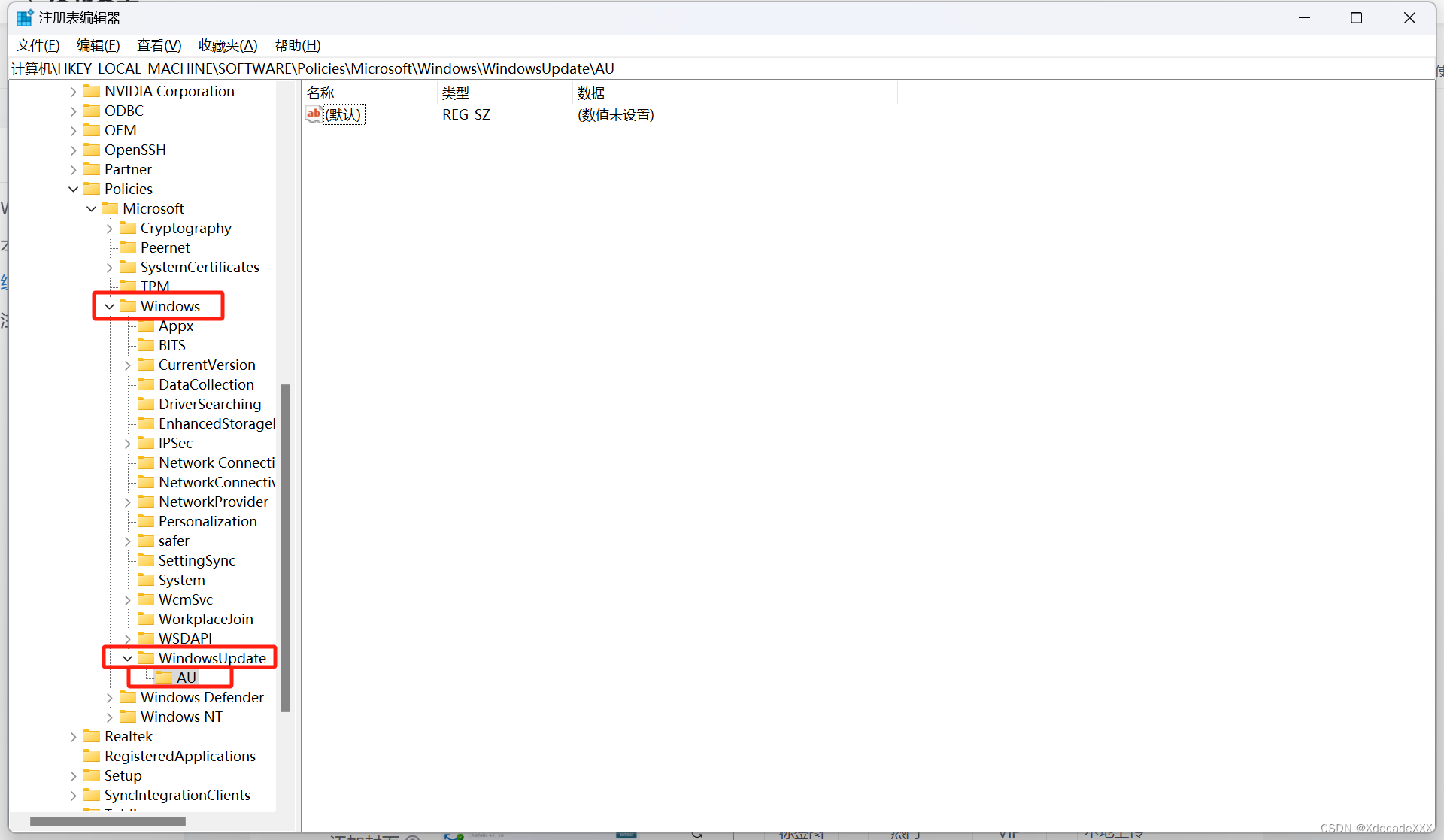Image resolution: width=1444 pixels, height=840 pixels.
Task: Click the 数据 column header
Action: click(591, 93)
